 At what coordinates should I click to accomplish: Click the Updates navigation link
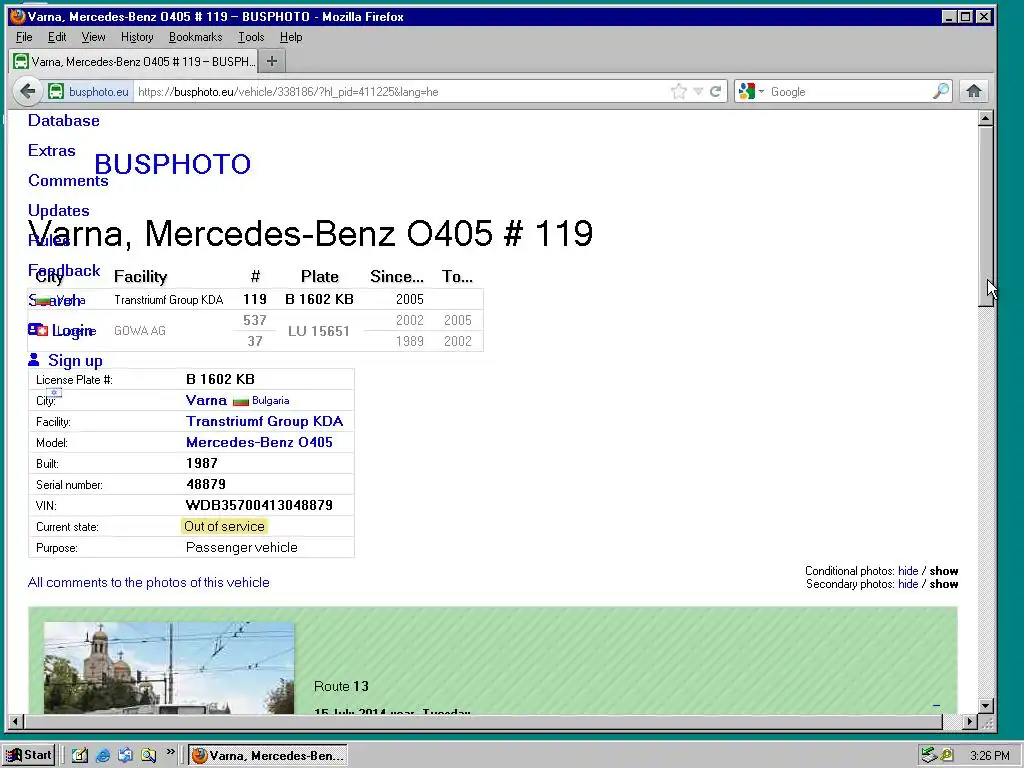59,211
